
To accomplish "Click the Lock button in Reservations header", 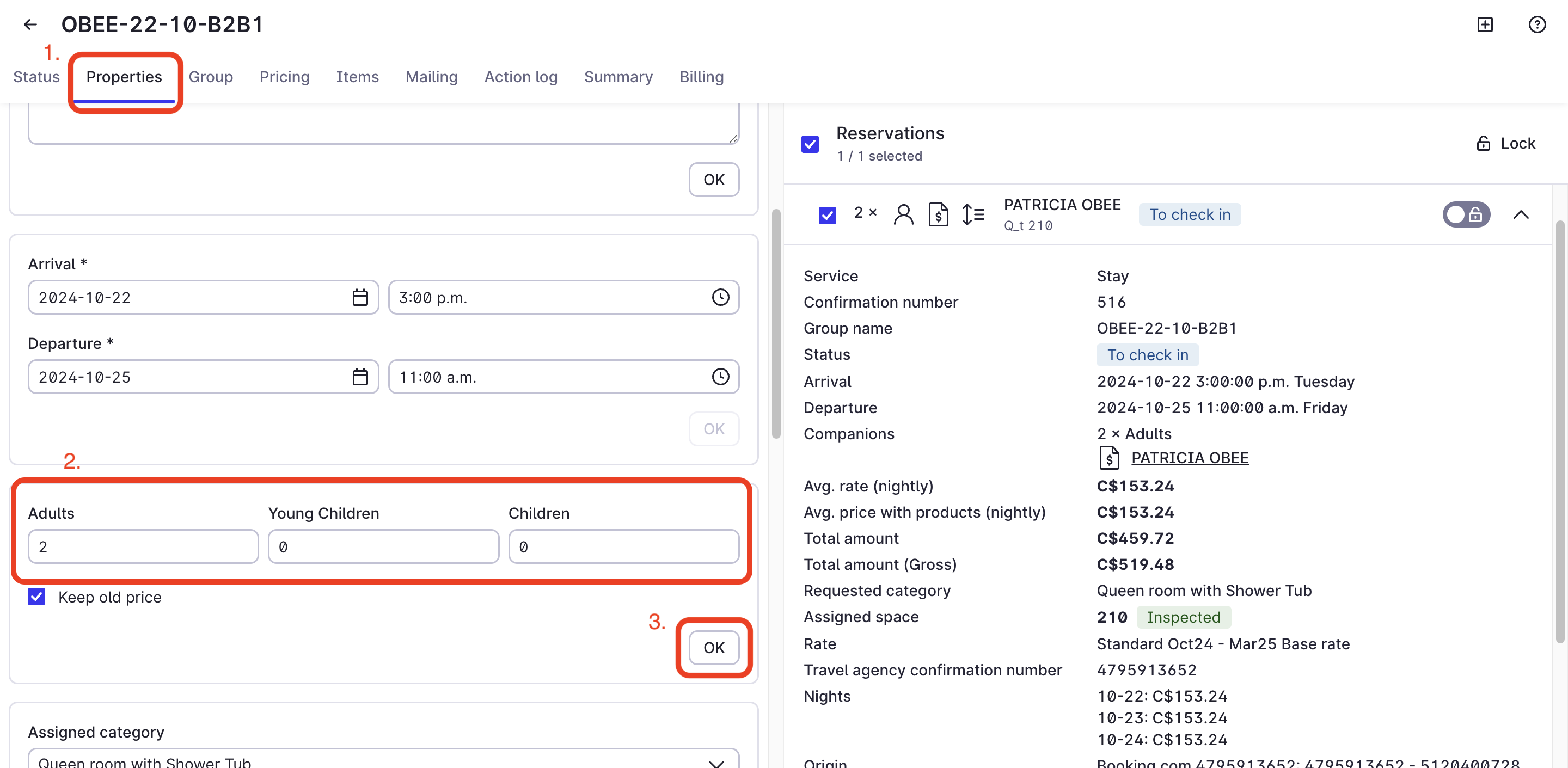I will pyautogui.click(x=1505, y=144).
